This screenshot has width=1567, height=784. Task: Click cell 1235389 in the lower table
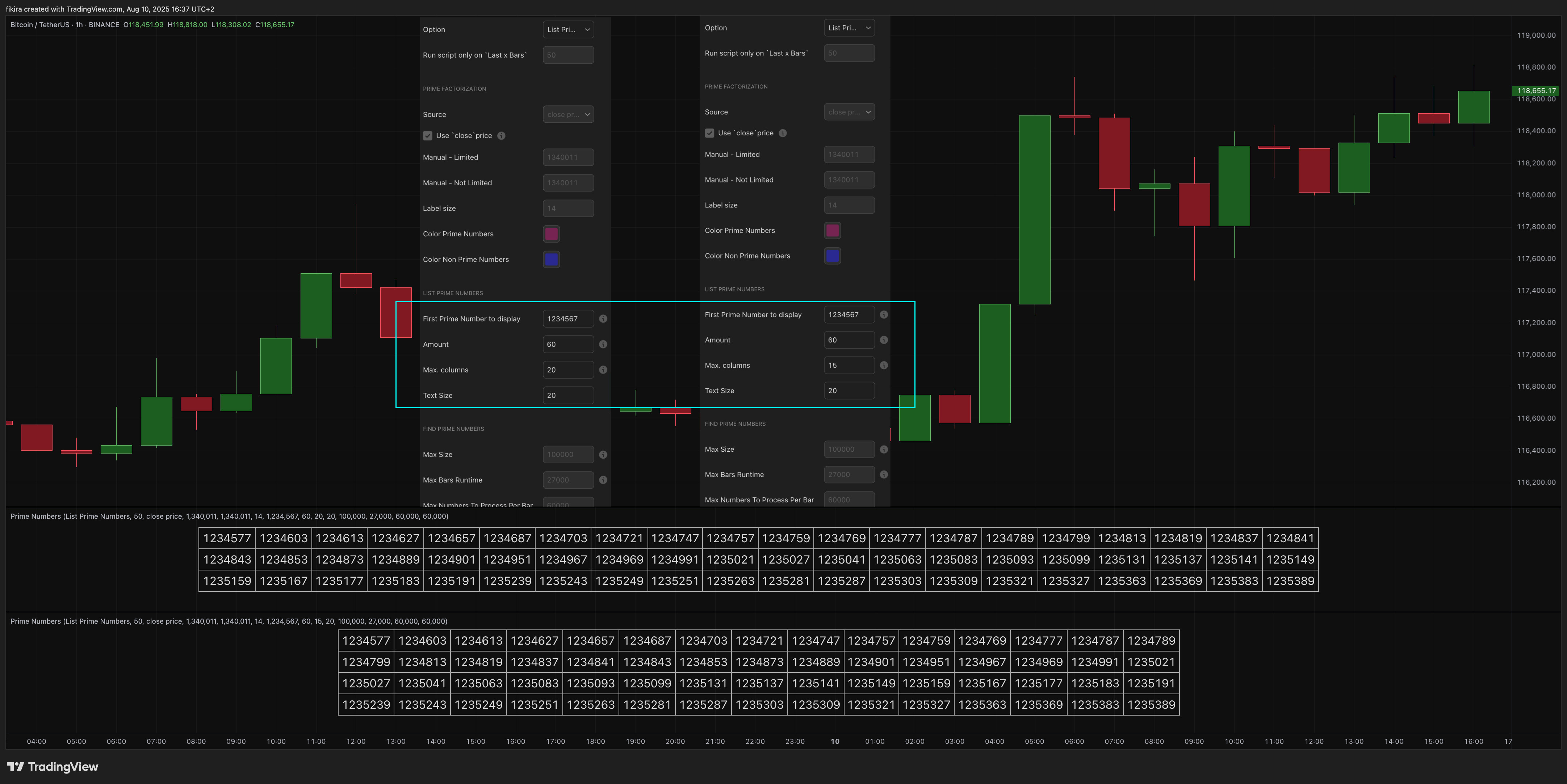click(x=1151, y=705)
